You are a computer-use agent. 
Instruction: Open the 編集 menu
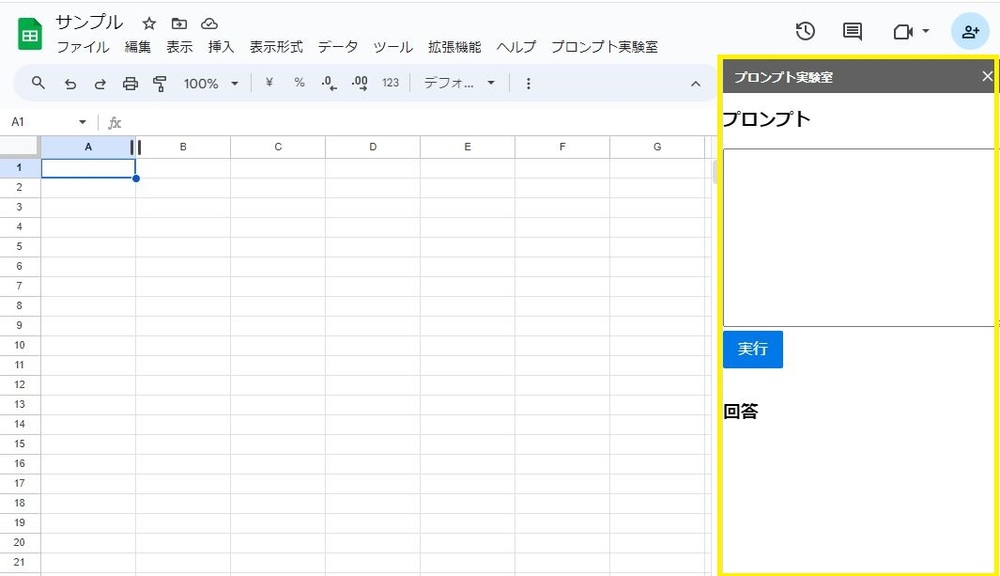pyautogui.click(x=138, y=47)
